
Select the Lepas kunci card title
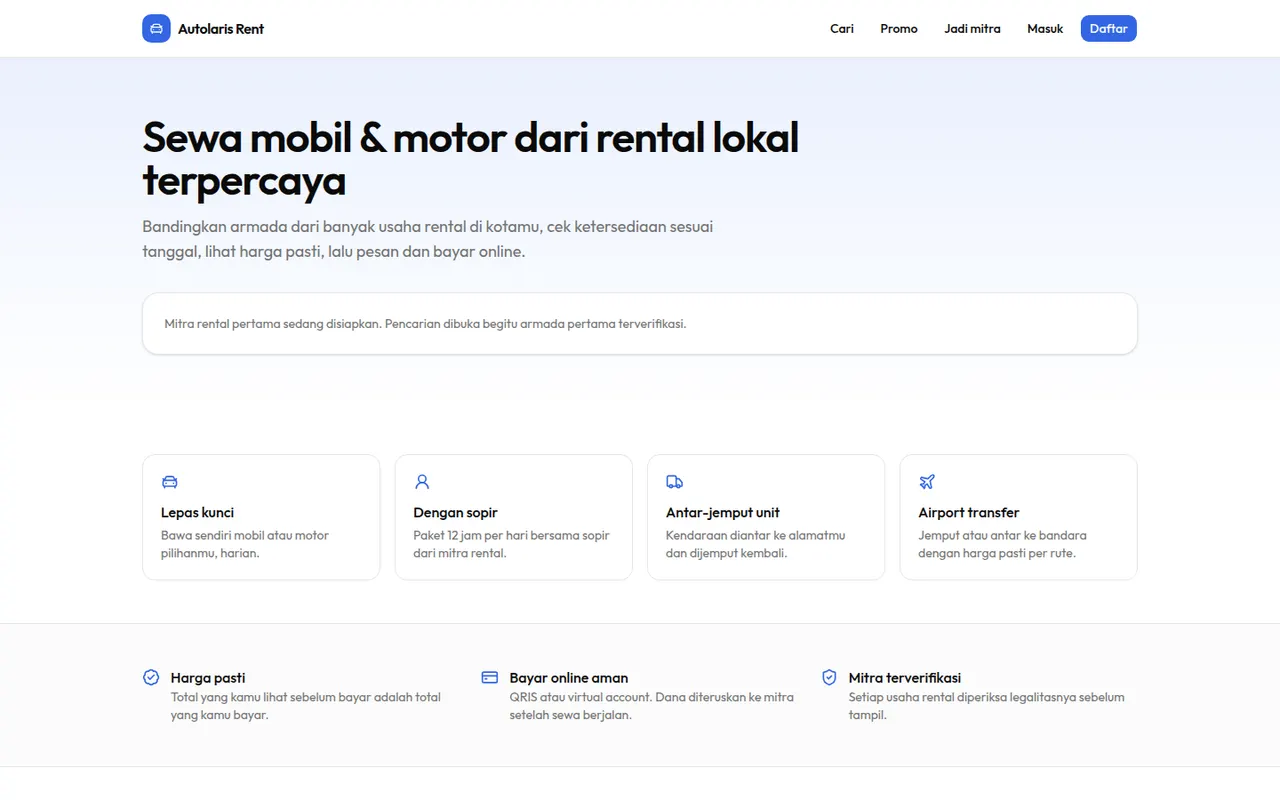coord(198,513)
